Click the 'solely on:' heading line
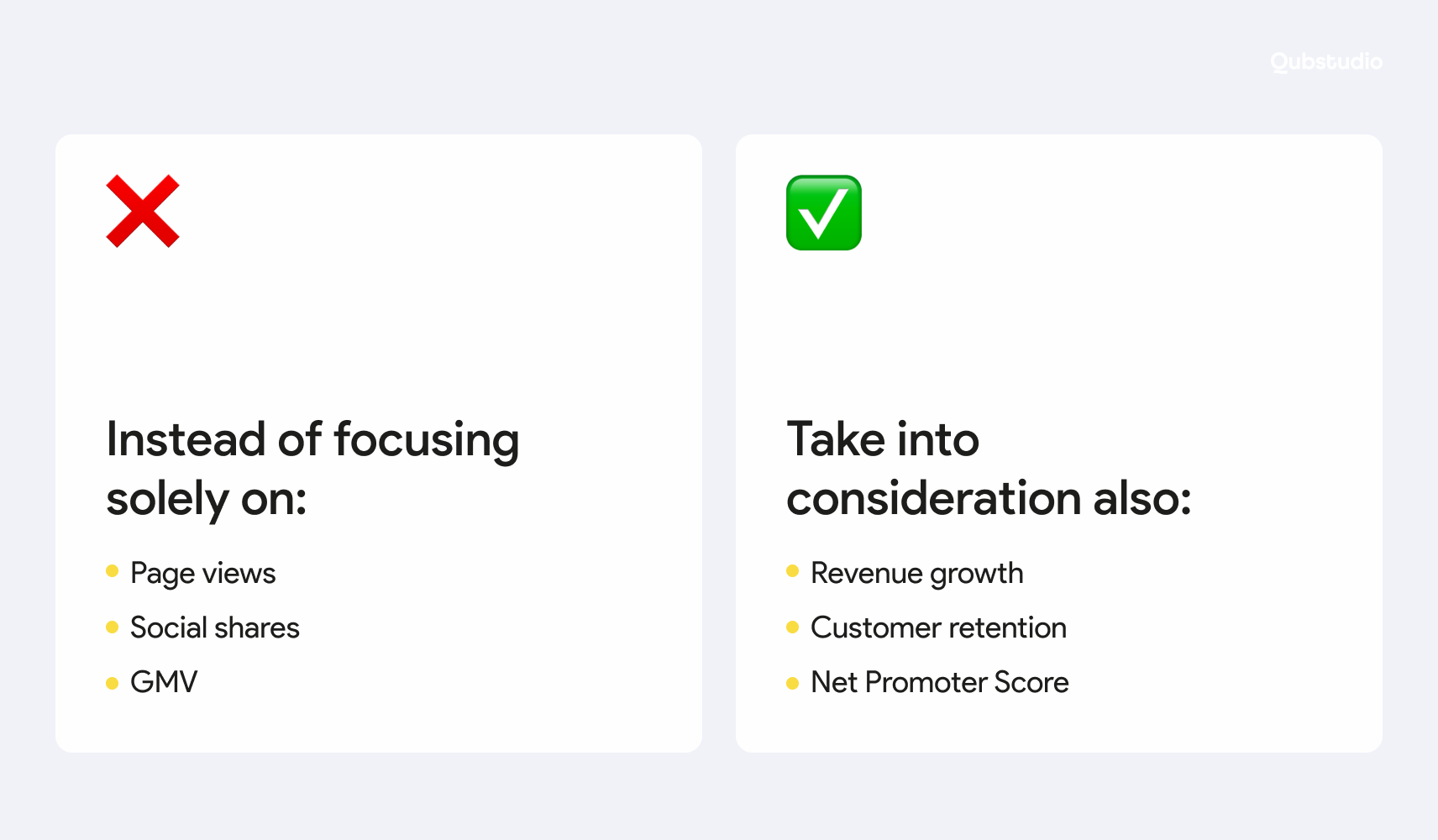This screenshot has height=840, width=1438. [x=207, y=500]
